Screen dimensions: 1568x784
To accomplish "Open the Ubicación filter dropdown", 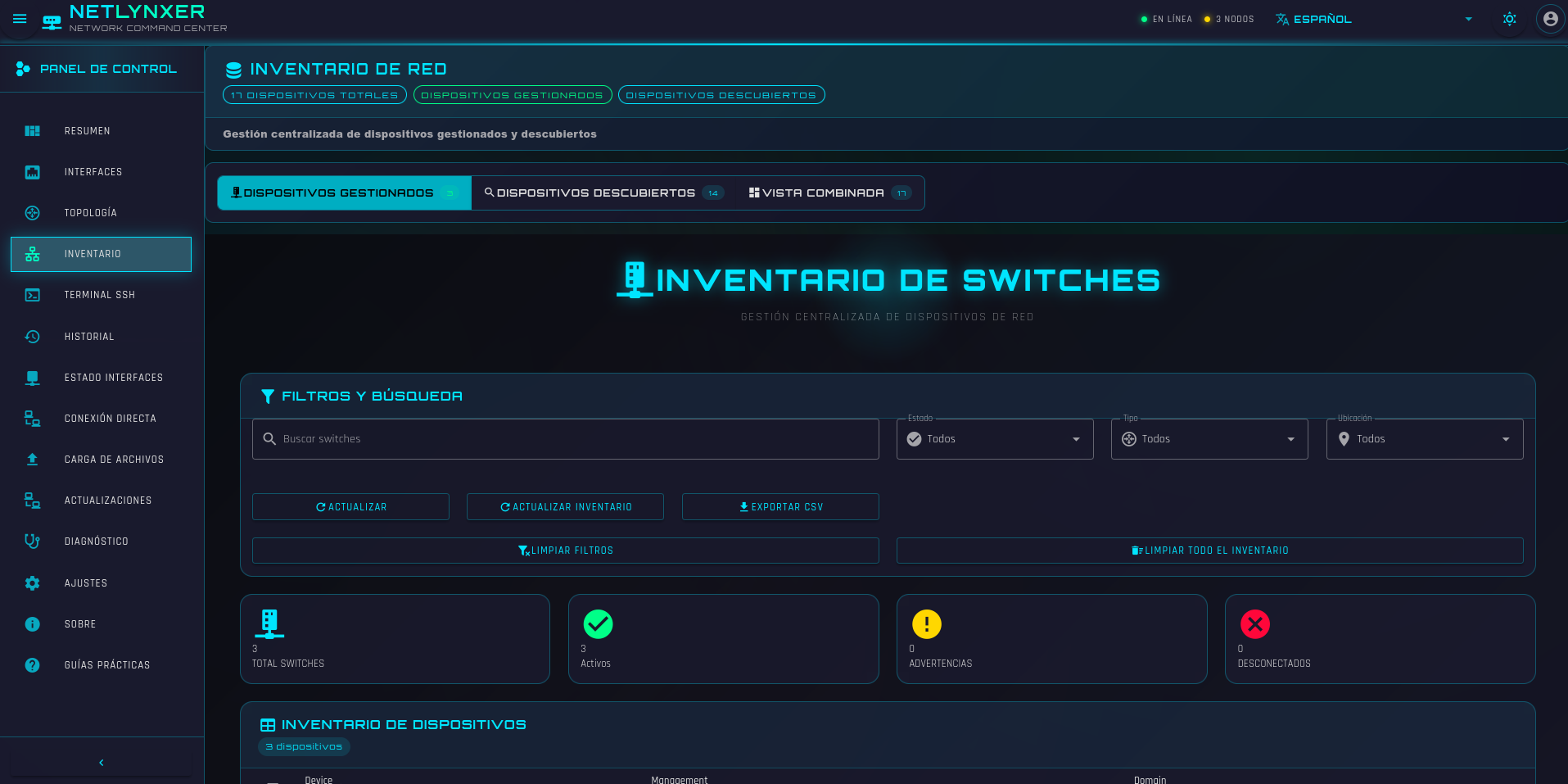I will (x=1425, y=439).
